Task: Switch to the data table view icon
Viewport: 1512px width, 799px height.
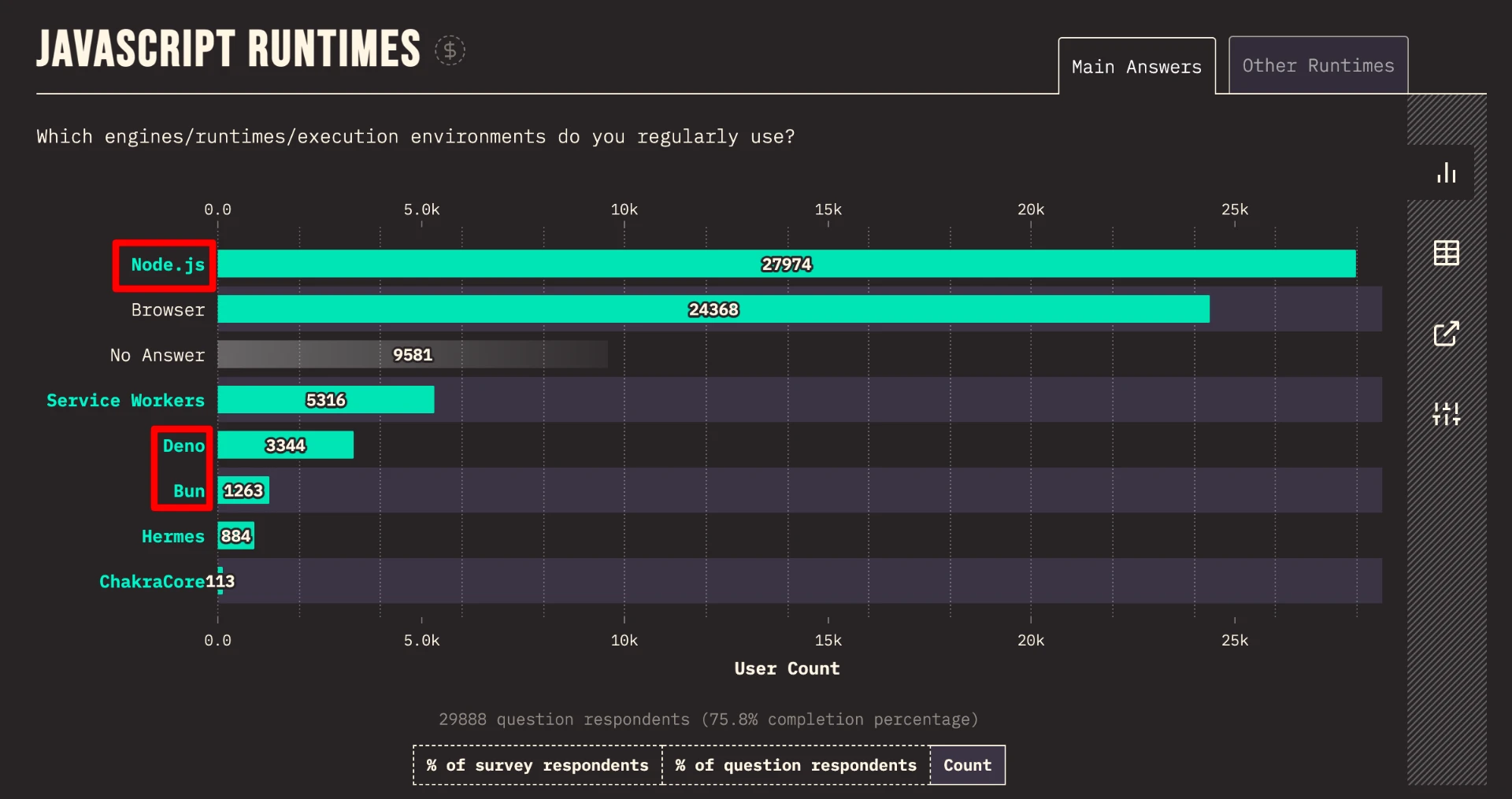Action: click(x=1446, y=253)
